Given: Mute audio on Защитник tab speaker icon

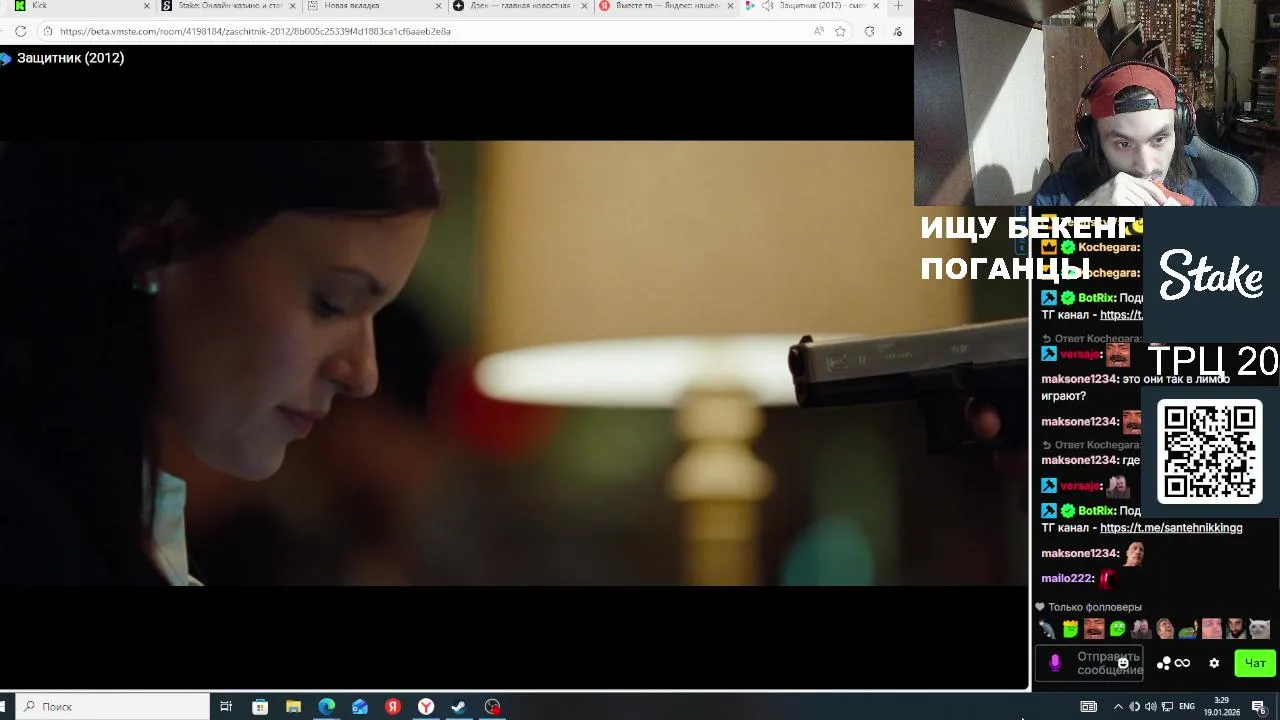Looking at the screenshot, I should pyautogui.click(x=767, y=6).
